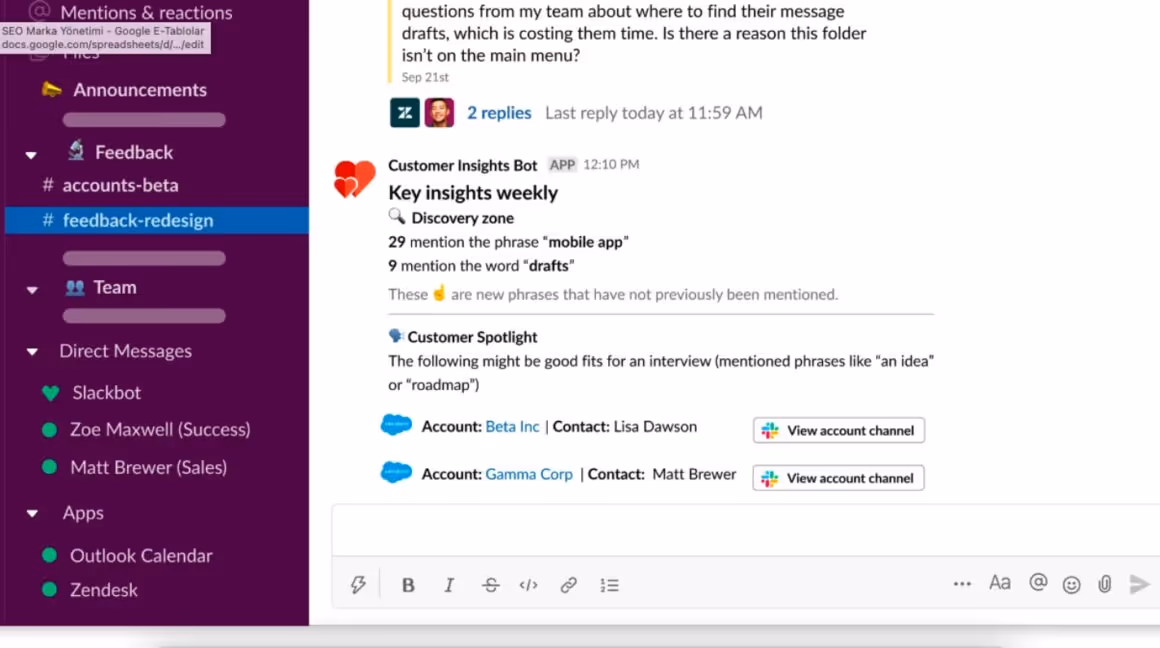Viewport: 1160px width, 648px height.
Task: Click Matt Brewer's green status dot
Action: point(50,468)
